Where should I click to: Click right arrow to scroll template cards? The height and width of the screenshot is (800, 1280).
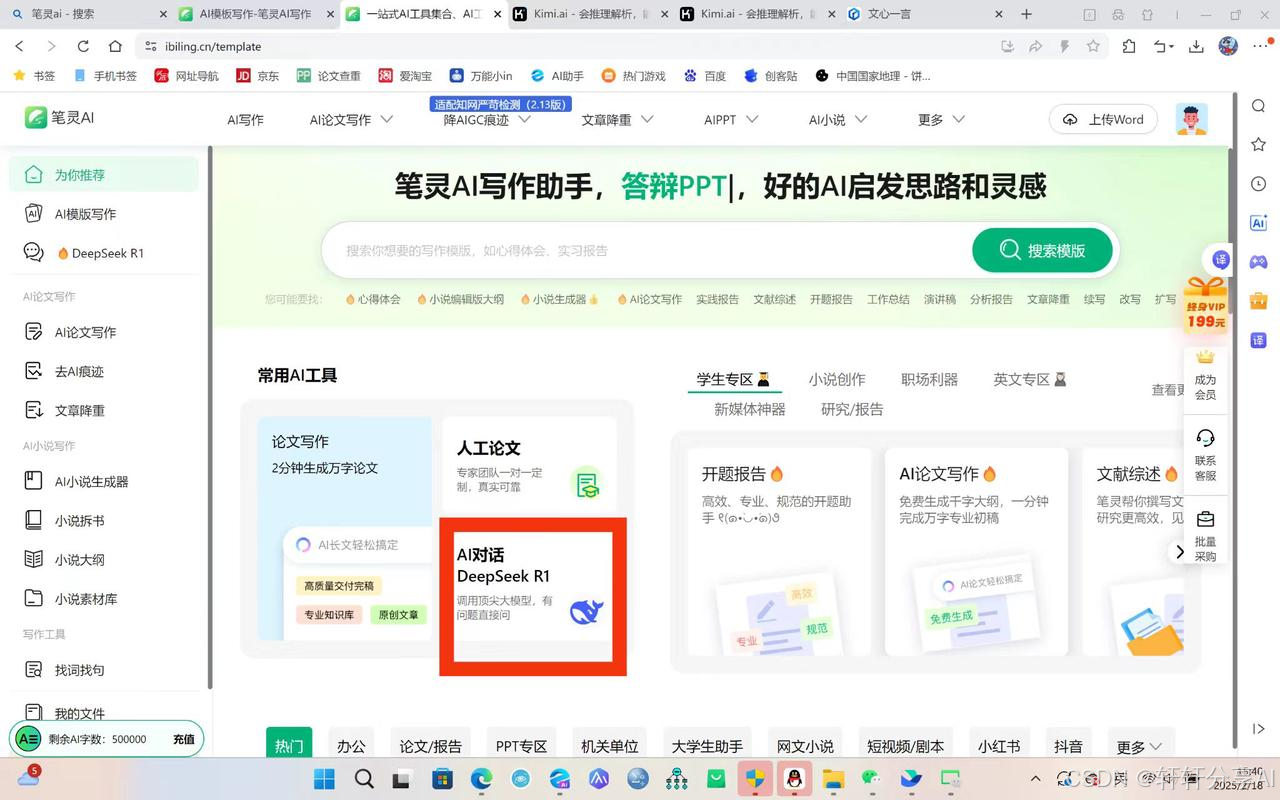tap(1180, 552)
